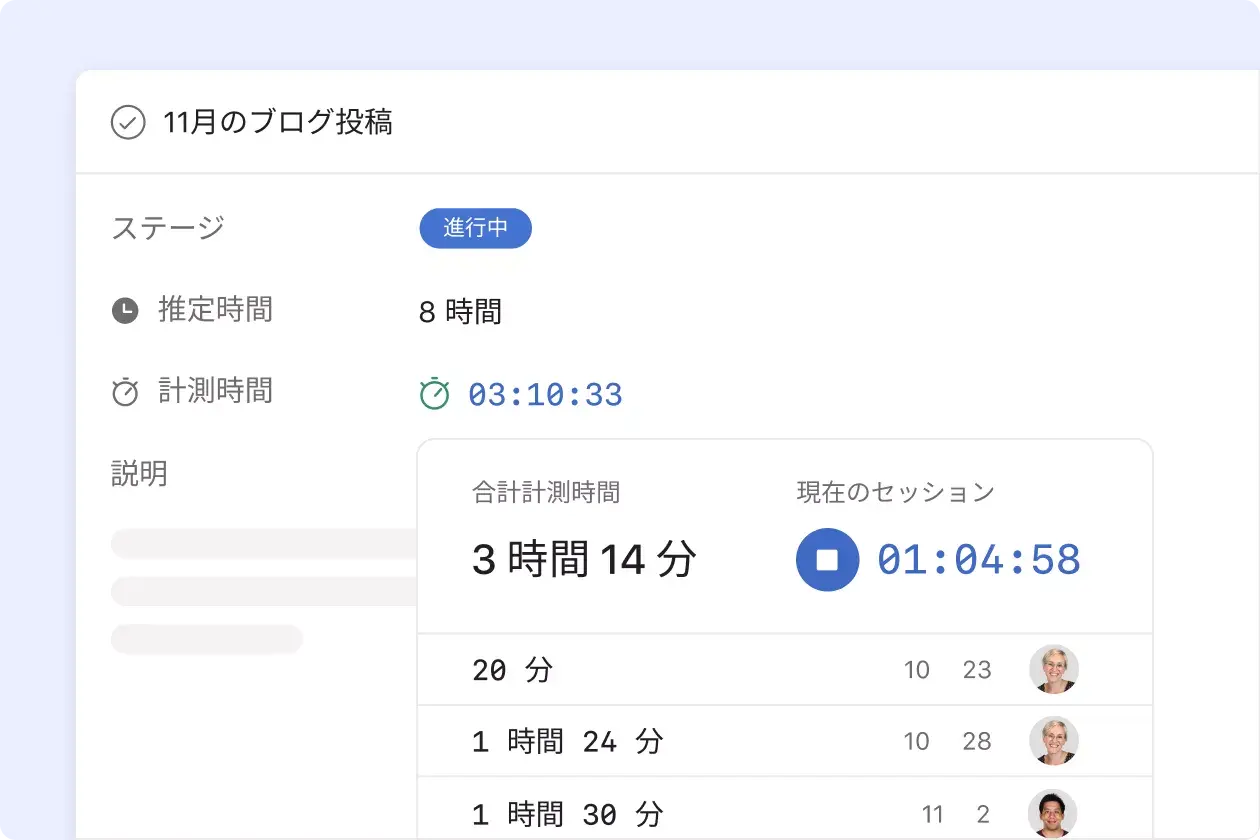Select the ステージ field label

click(x=168, y=228)
